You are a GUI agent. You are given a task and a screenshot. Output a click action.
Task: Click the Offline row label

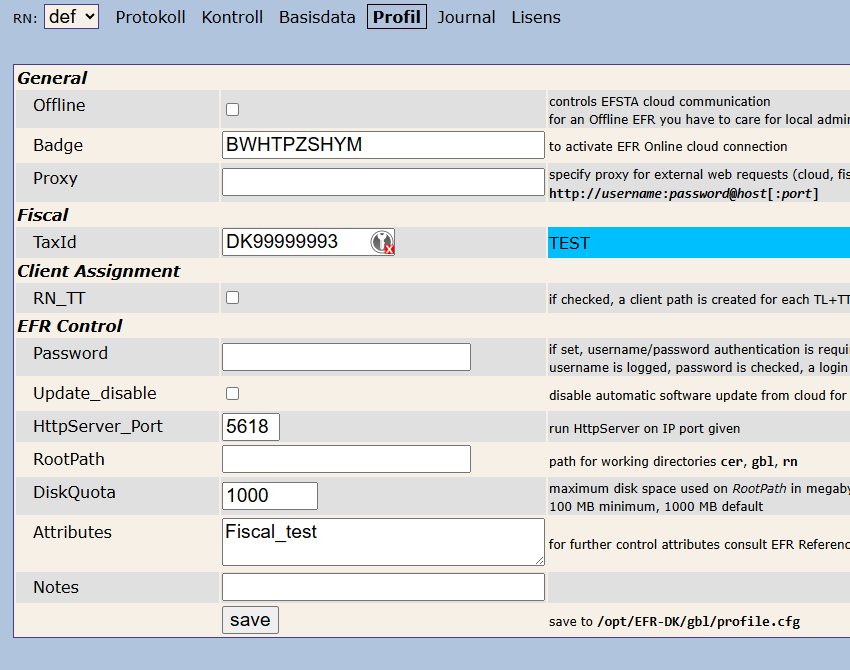click(59, 105)
